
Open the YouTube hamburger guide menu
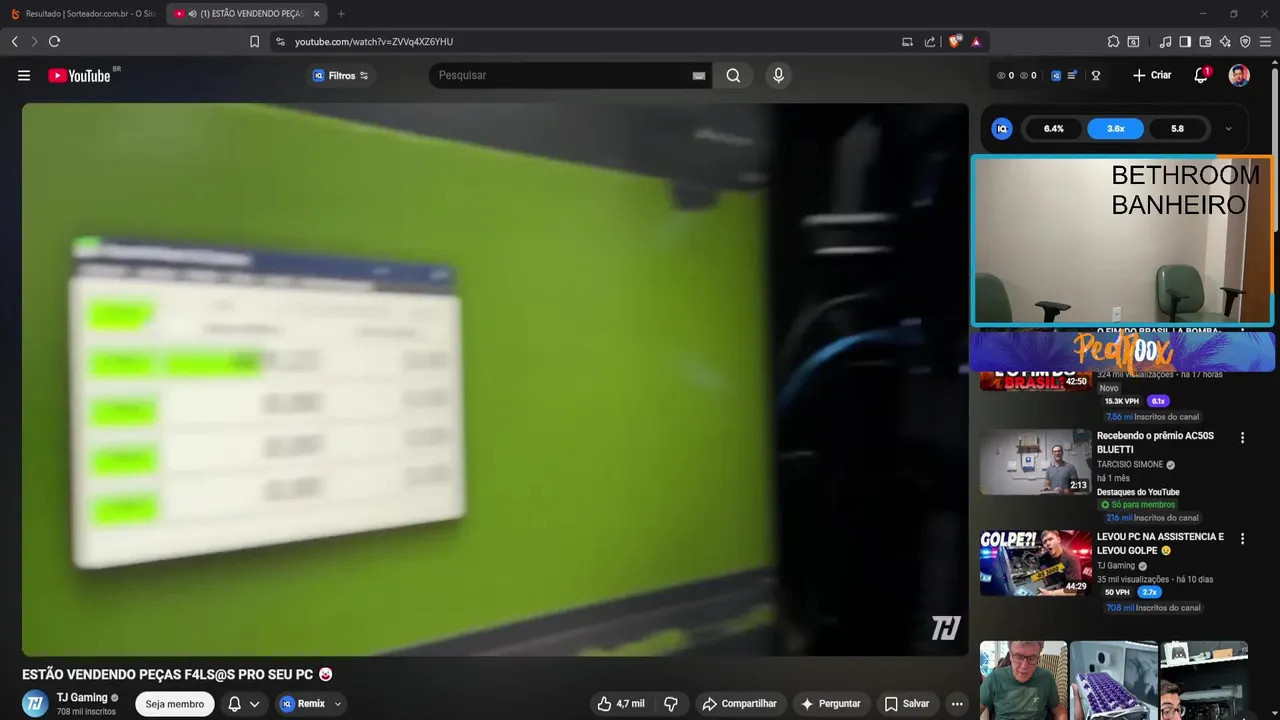tap(24, 75)
